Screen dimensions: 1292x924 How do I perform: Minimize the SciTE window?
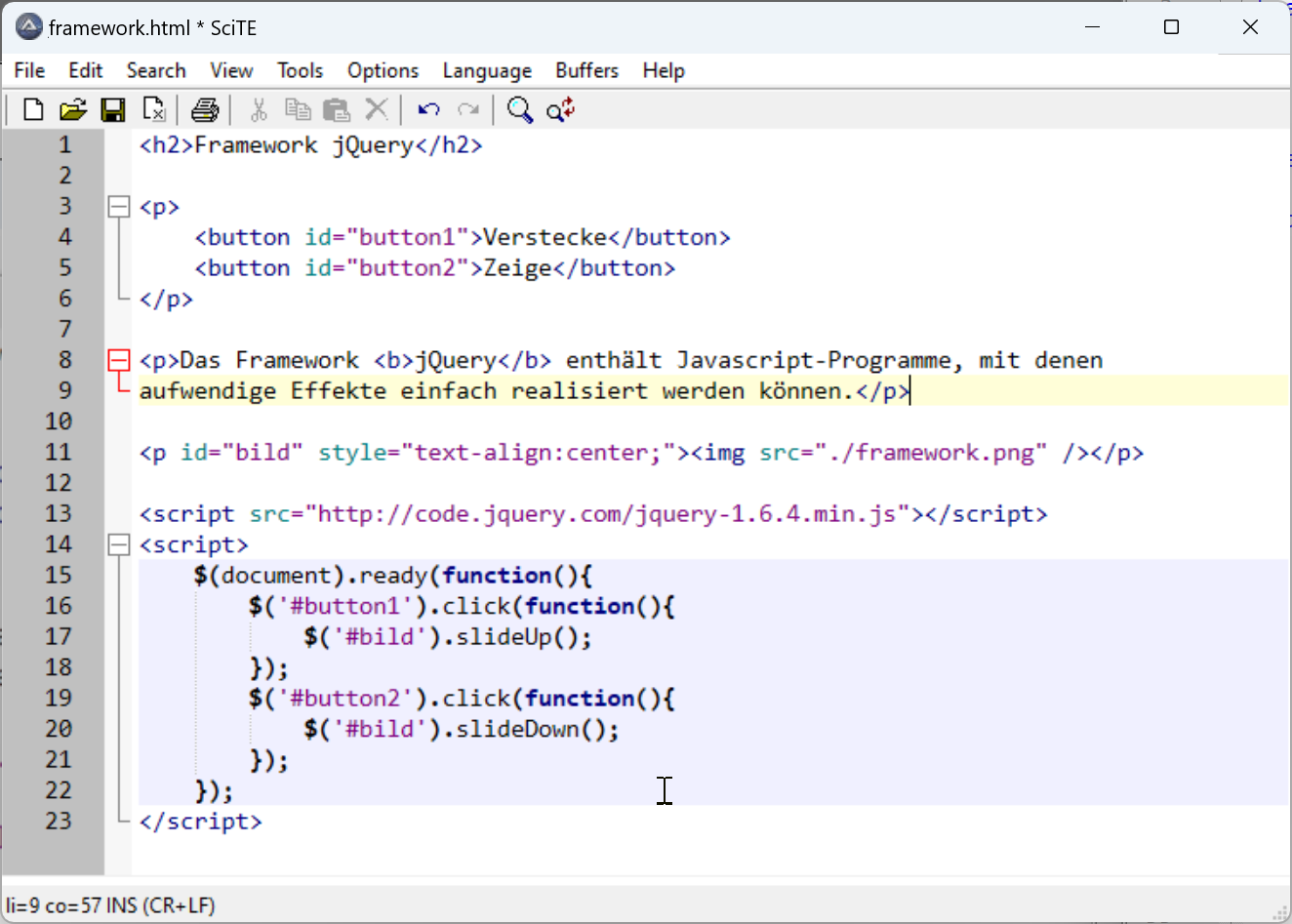(1093, 27)
